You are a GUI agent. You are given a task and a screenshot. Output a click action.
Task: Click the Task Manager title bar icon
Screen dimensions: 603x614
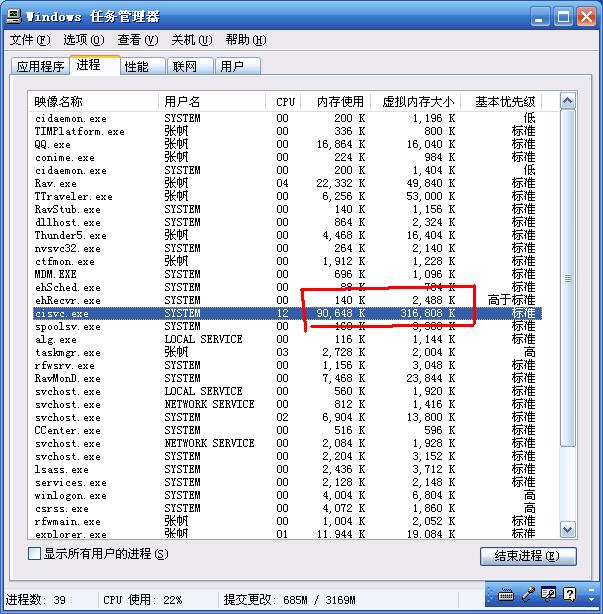14,16
